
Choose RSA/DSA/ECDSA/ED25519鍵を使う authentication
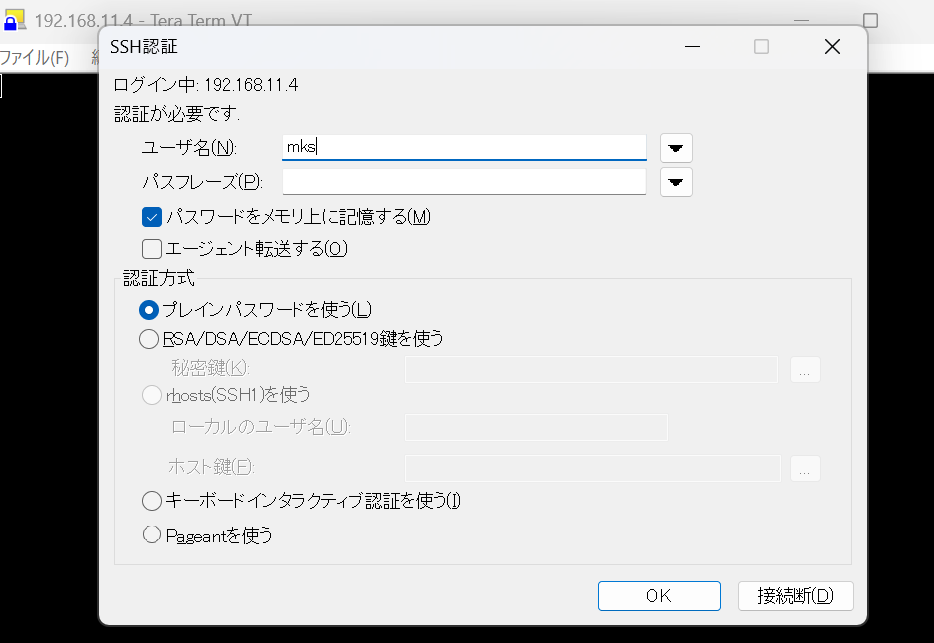[150, 339]
